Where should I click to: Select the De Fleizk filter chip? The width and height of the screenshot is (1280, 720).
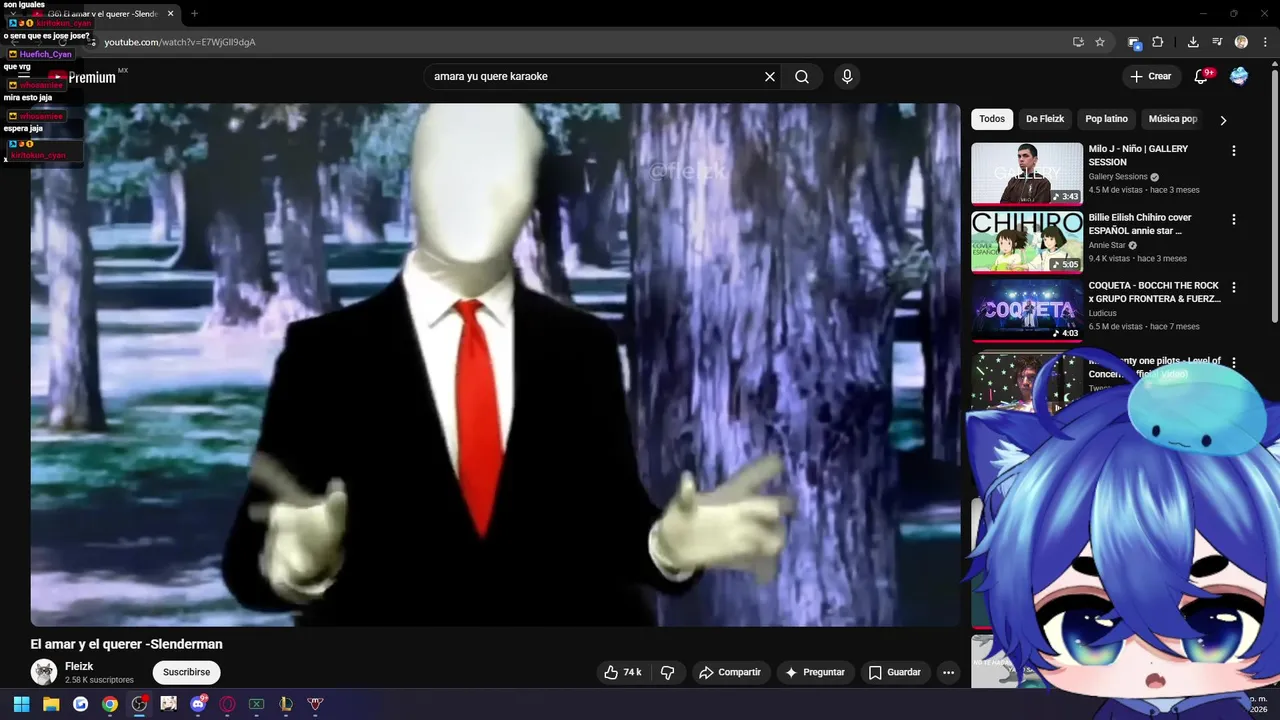[1045, 119]
